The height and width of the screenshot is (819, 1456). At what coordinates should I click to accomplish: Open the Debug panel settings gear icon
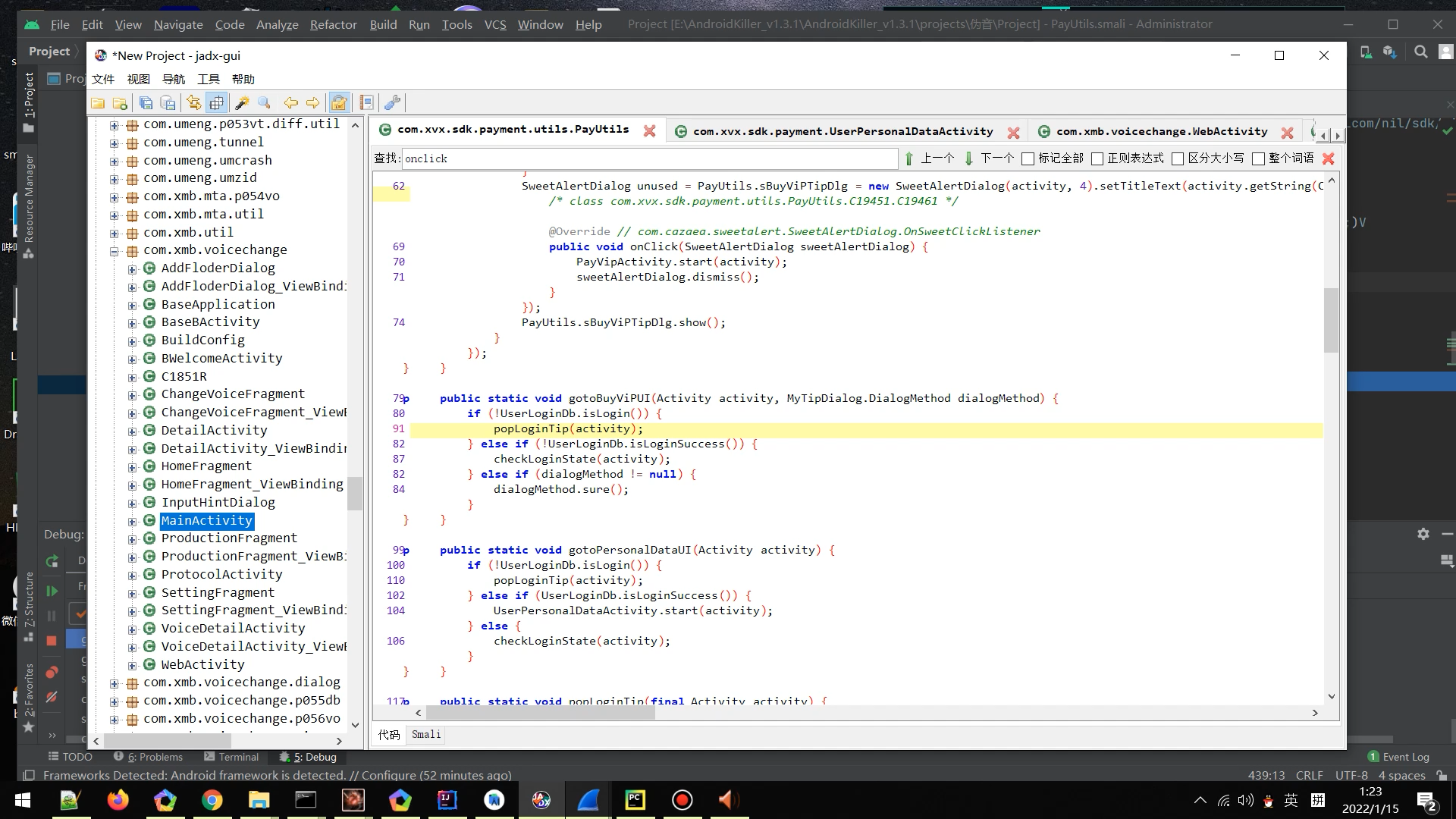click(1423, 534)
